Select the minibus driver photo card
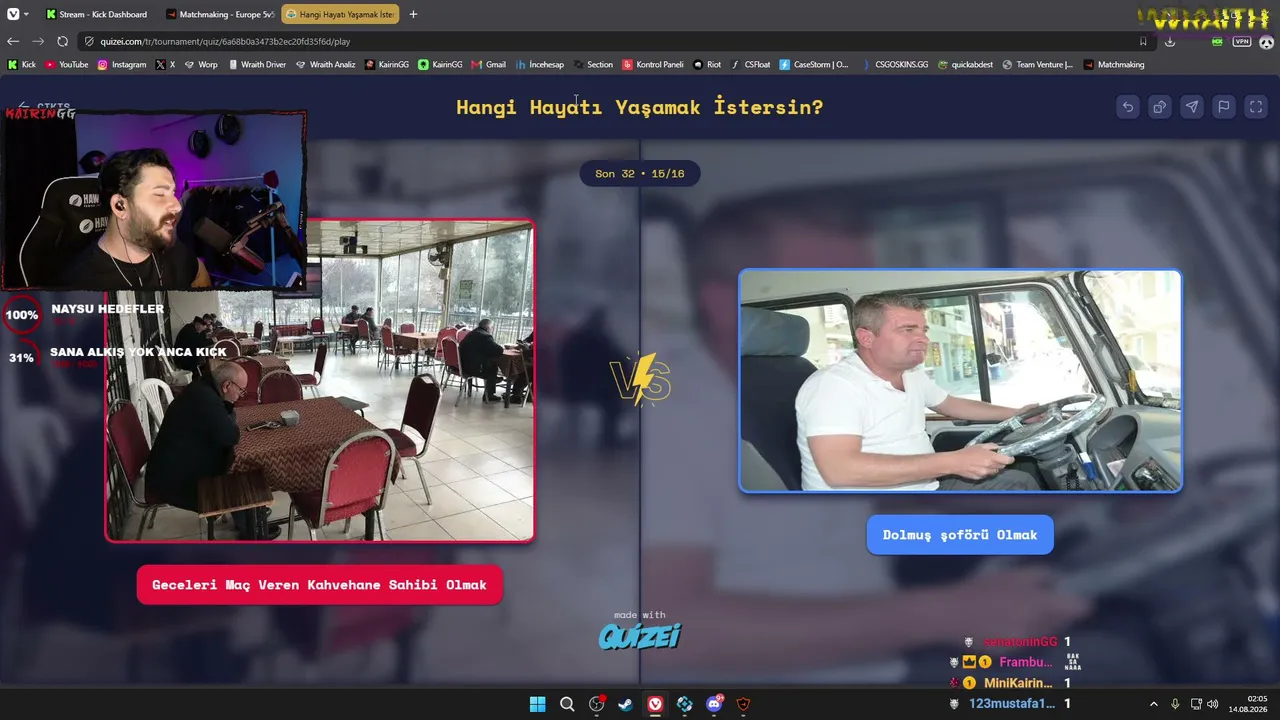Screen dimensions: 1280x720 pyautogui.click(x=960, y=381)
